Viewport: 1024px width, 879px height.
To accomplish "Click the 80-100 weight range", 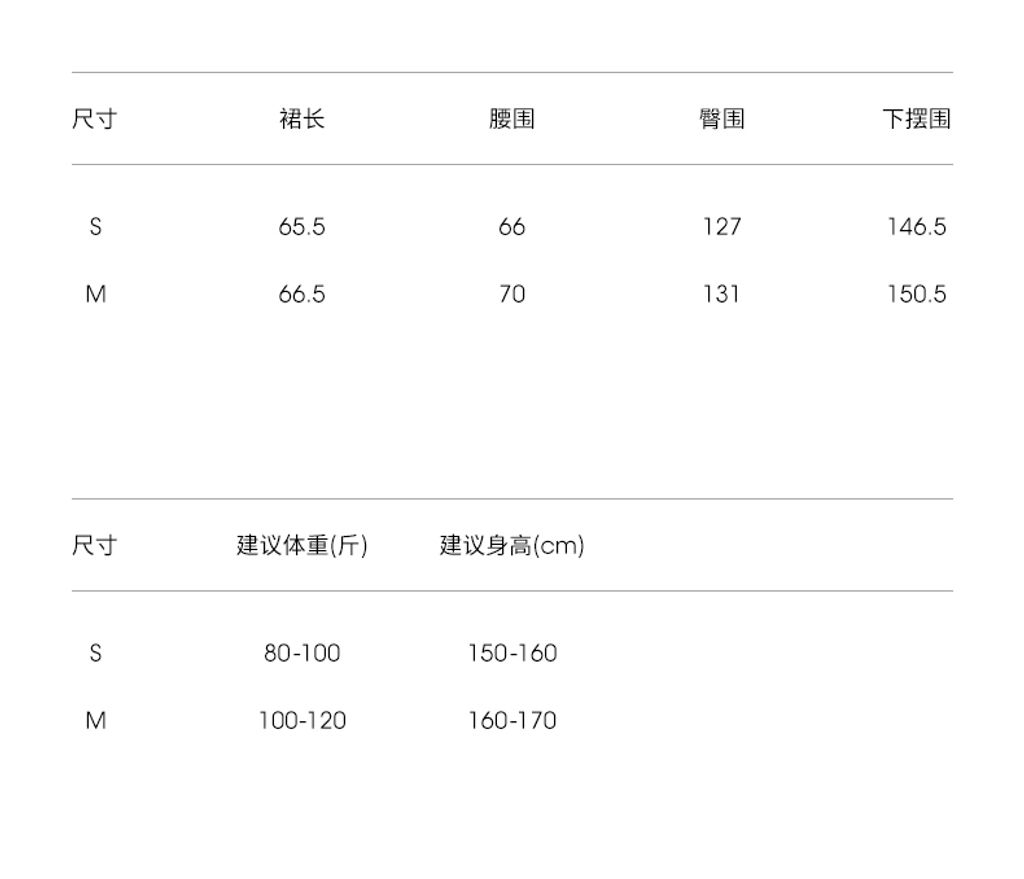I will click(x=302, y=653).
